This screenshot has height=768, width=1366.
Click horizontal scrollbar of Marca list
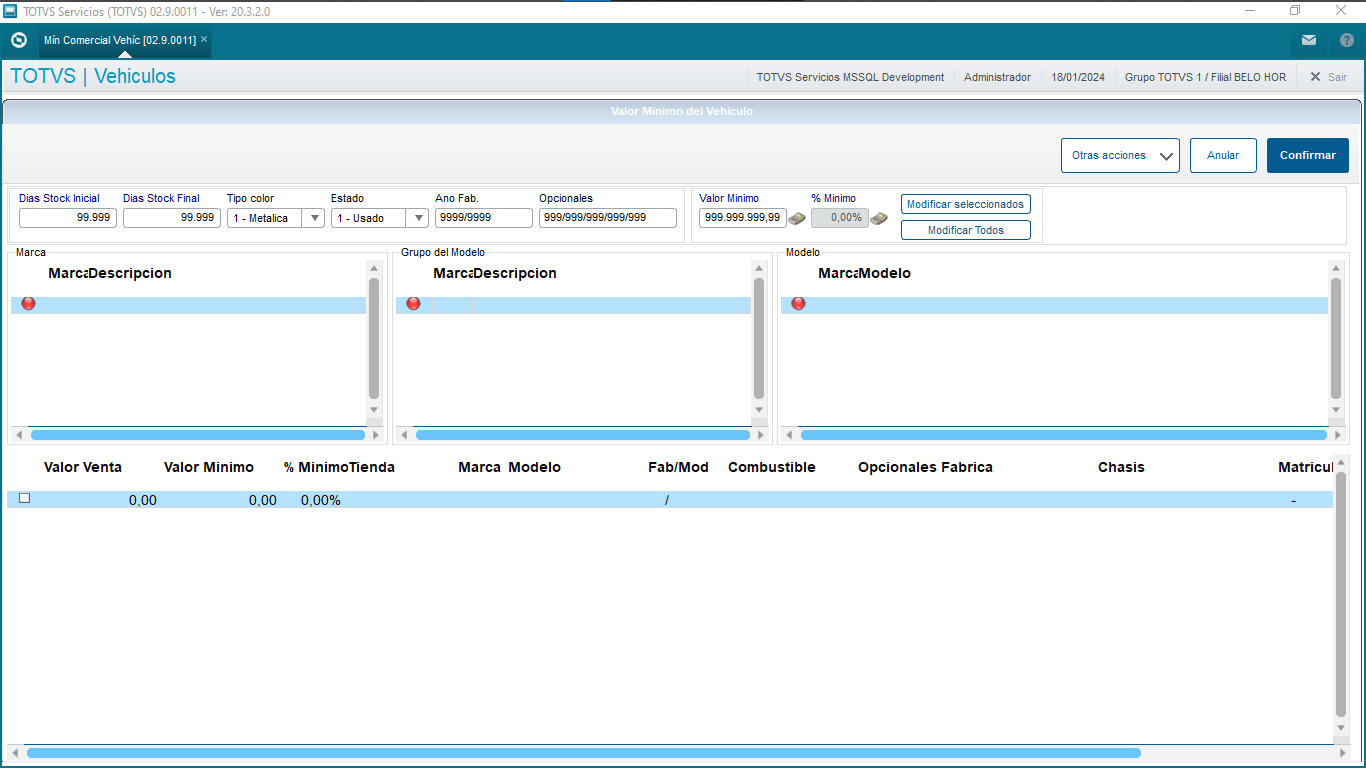point(198,435)
